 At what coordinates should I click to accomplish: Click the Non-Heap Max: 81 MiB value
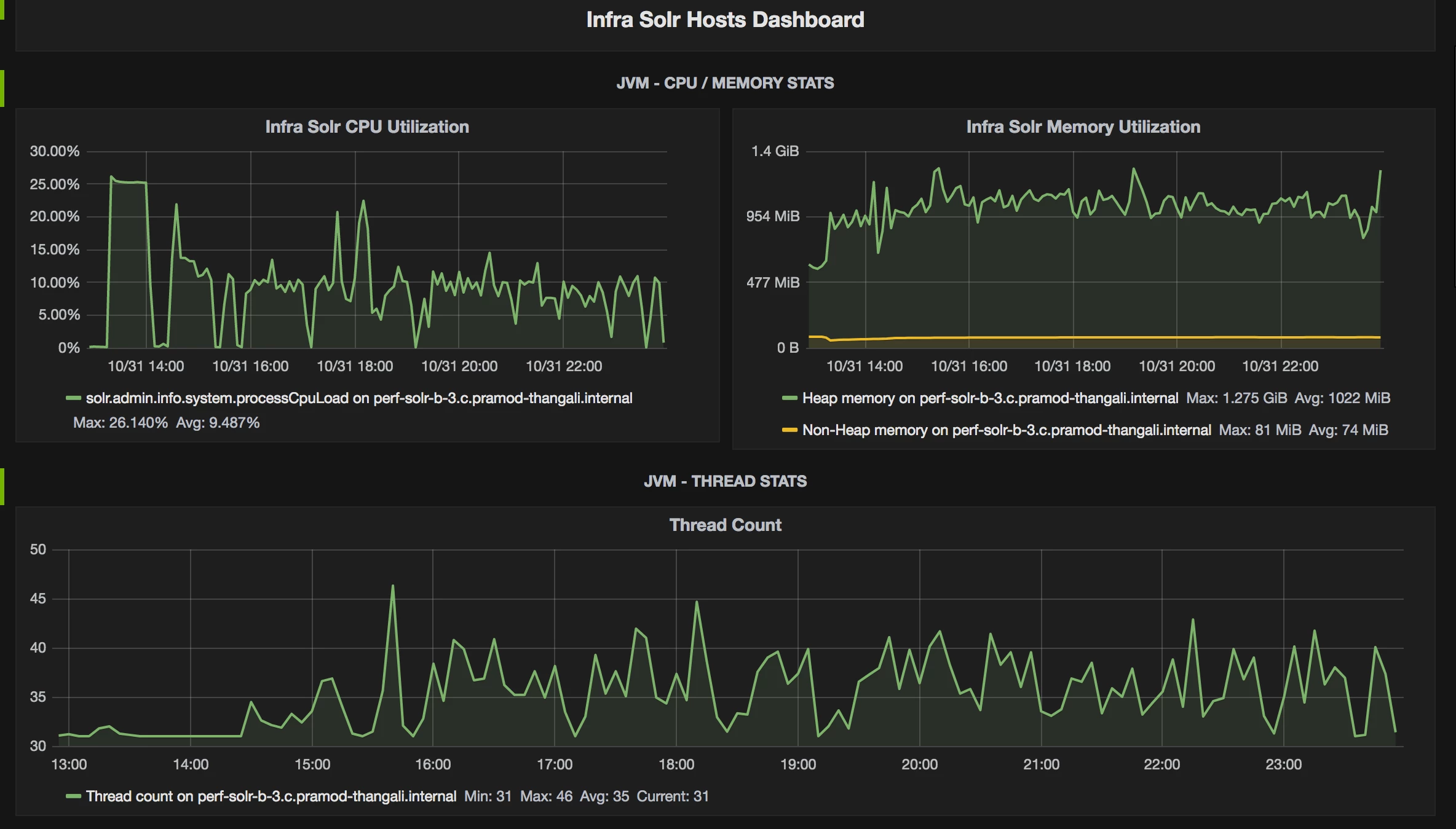(1260, 430)
